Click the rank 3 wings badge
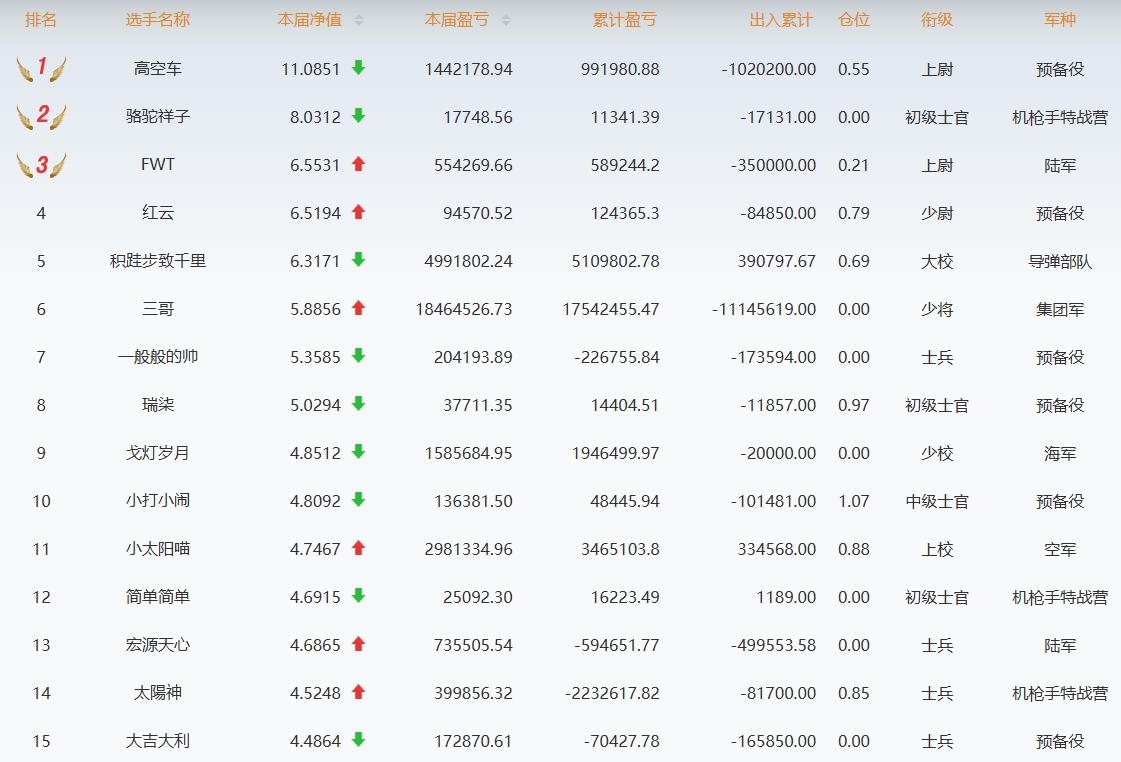Screen dimensions: 1121x762 pos(41,165)
